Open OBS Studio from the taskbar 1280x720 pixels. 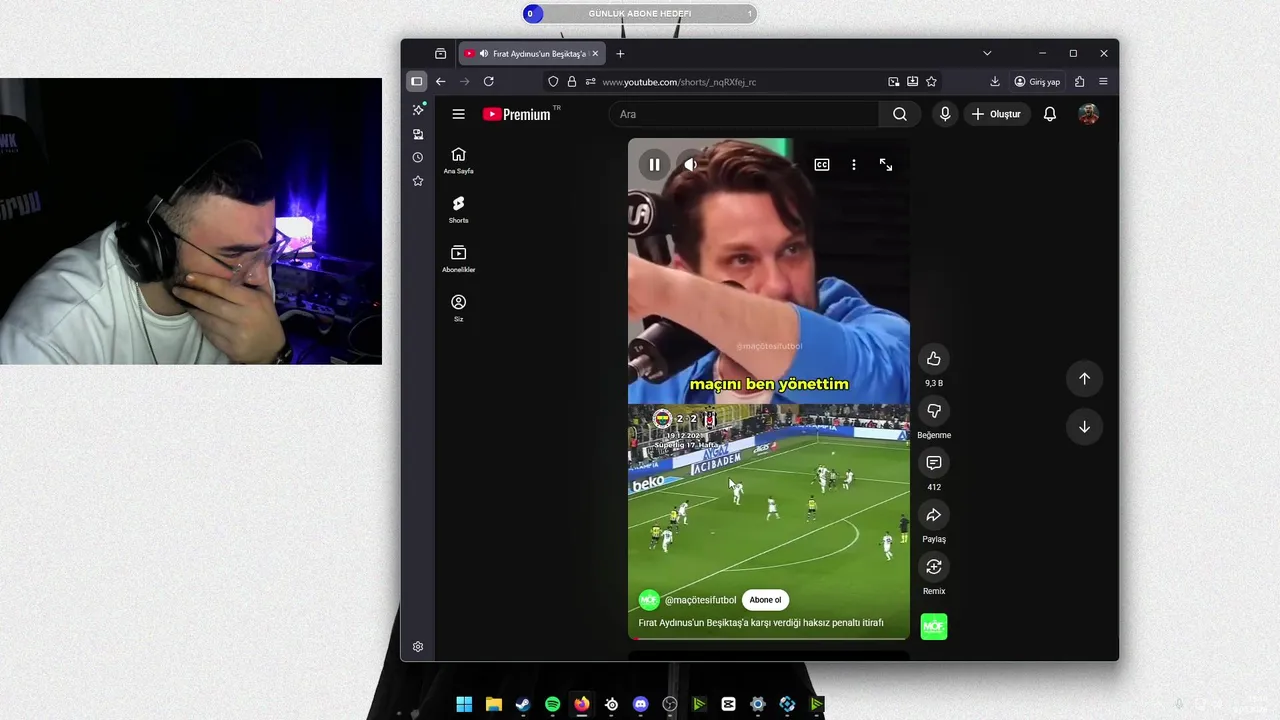[670, 705]
